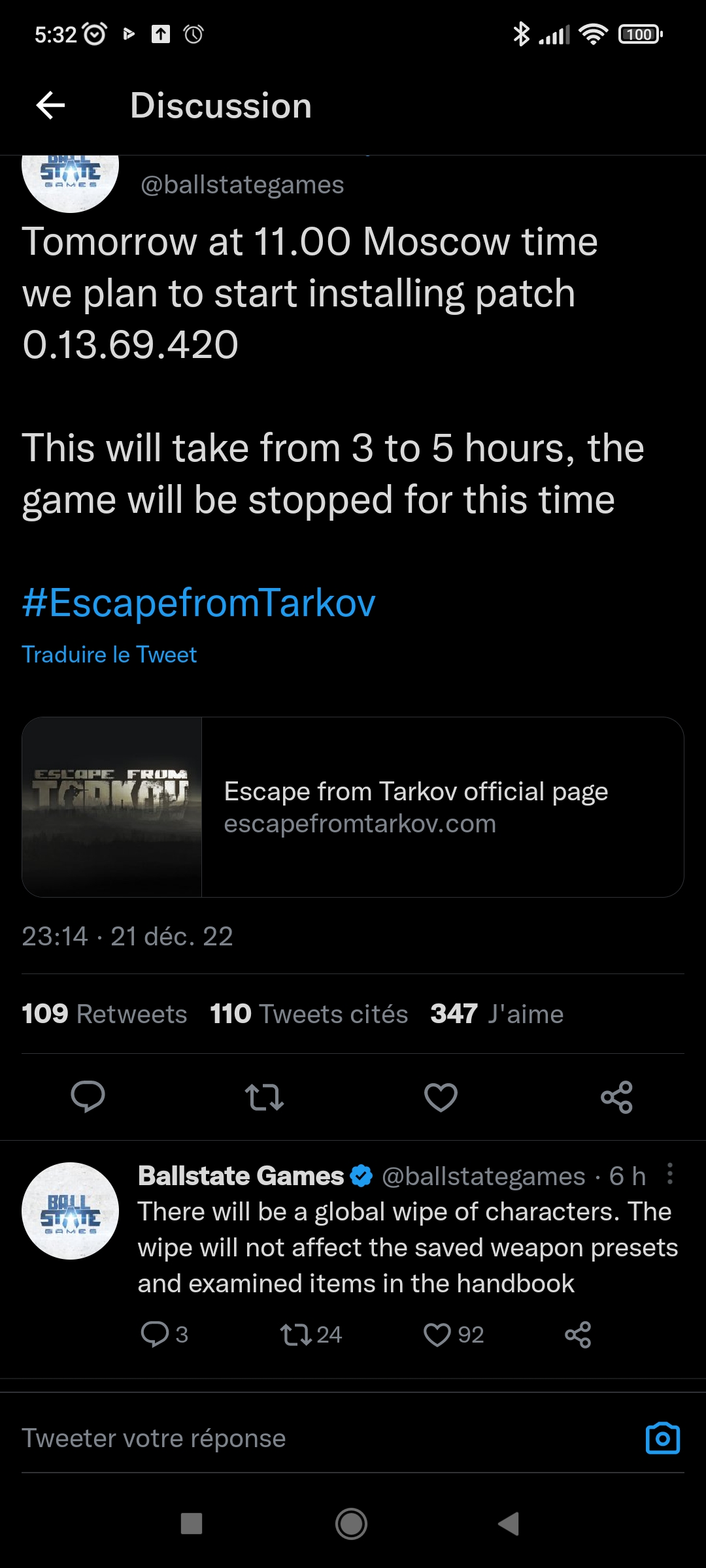
Task: Tap the Escape from Tarkov card thumbnail
Action: coord(112,807)
